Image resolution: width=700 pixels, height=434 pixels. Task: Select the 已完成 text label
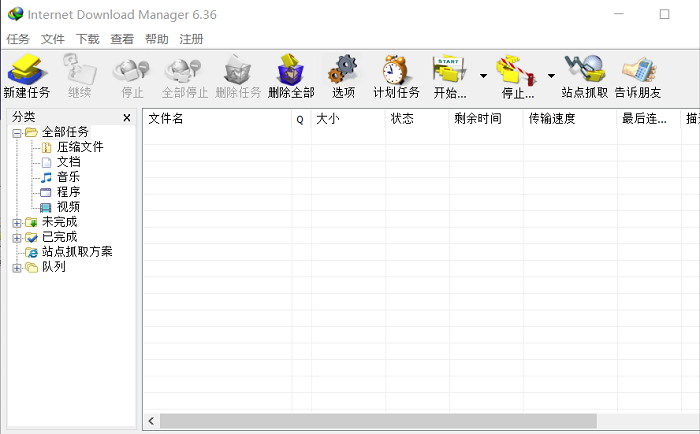60,237
